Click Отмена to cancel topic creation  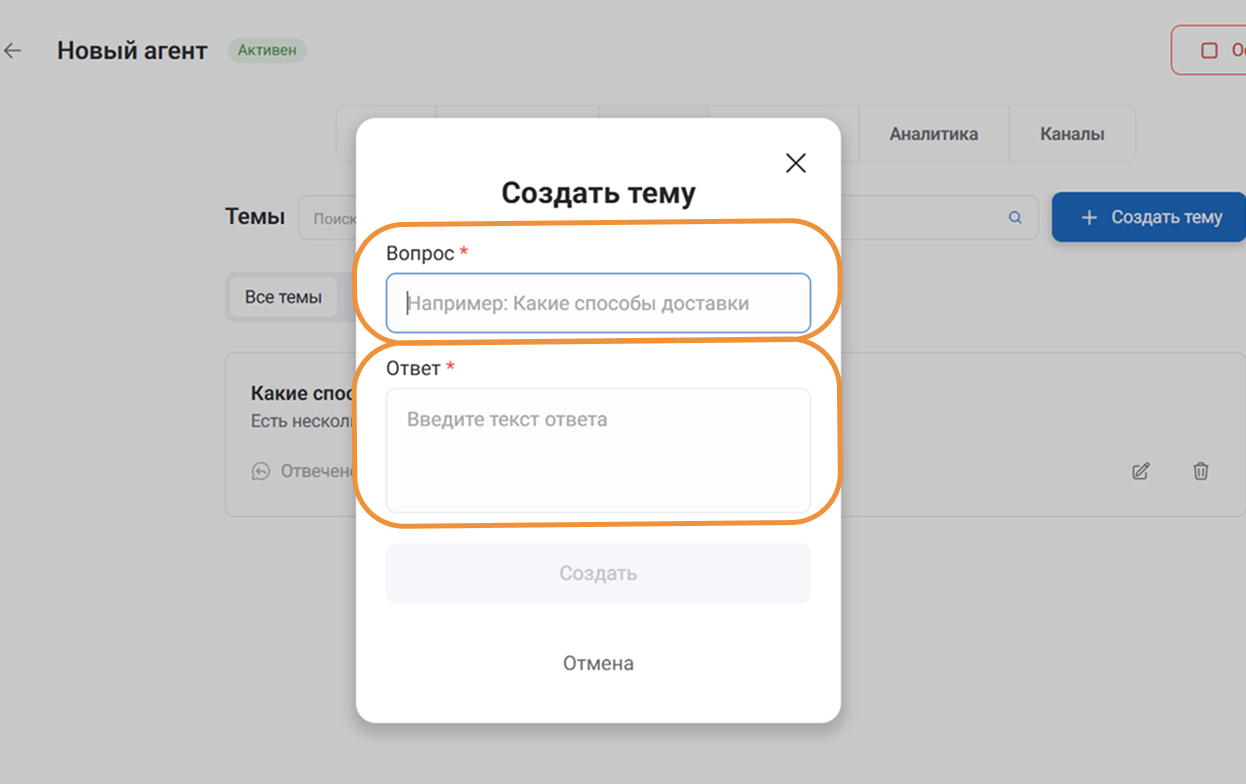598,663
